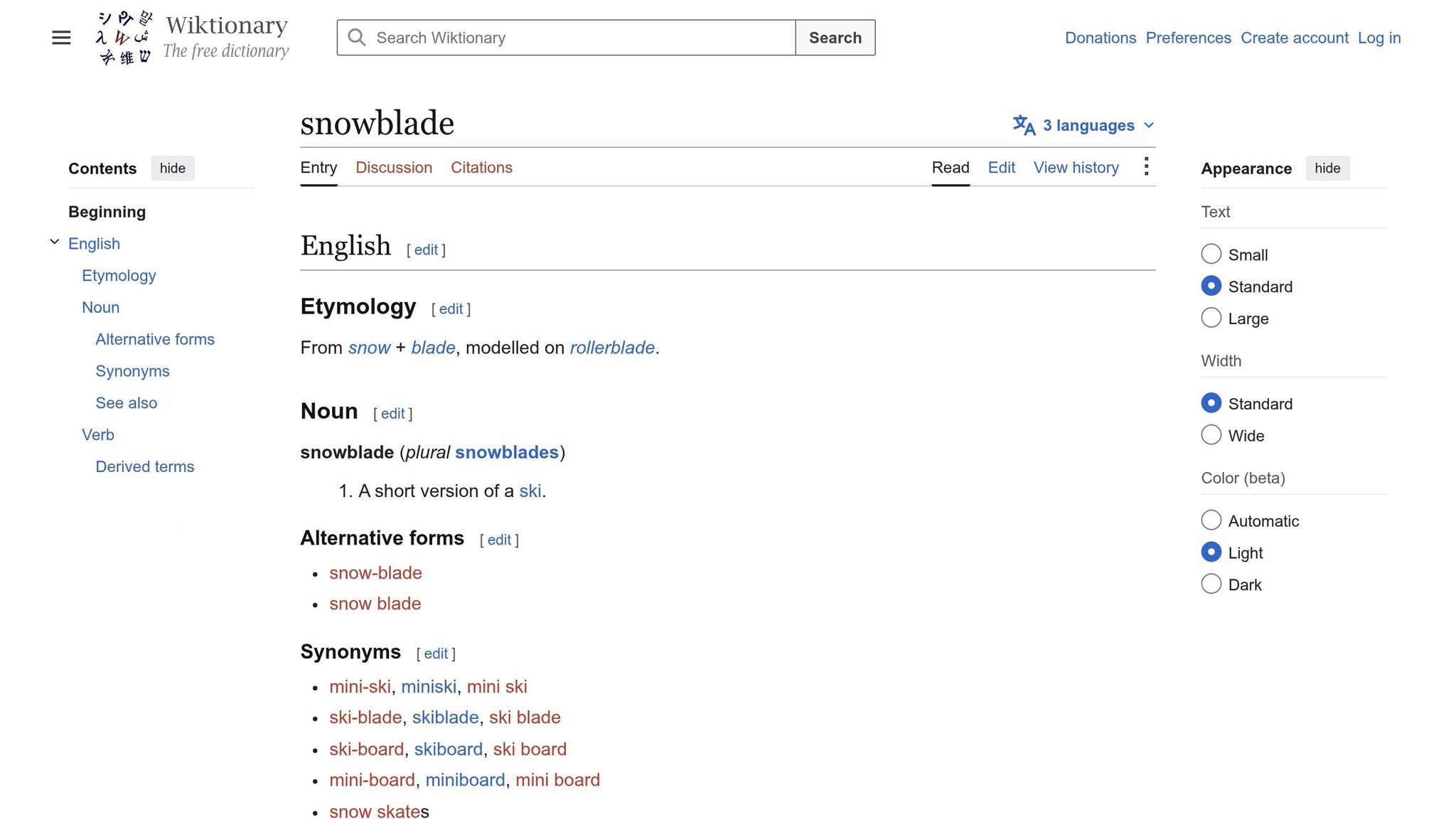Image resolution: width=1456 pixels, height=819 pixels.
Task: Click the magnifier icon in search box
Action: pos(357,38)
